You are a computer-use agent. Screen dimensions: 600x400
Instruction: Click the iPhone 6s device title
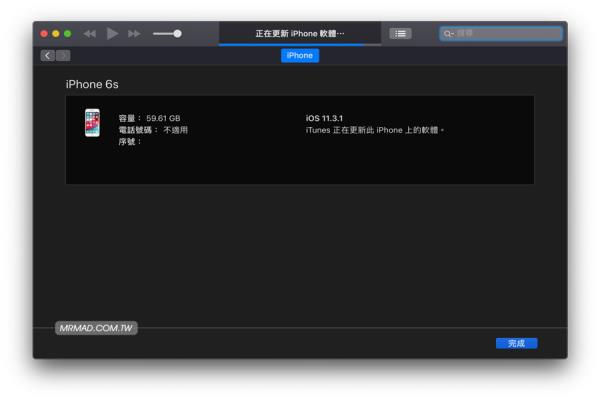coord(92,84)
